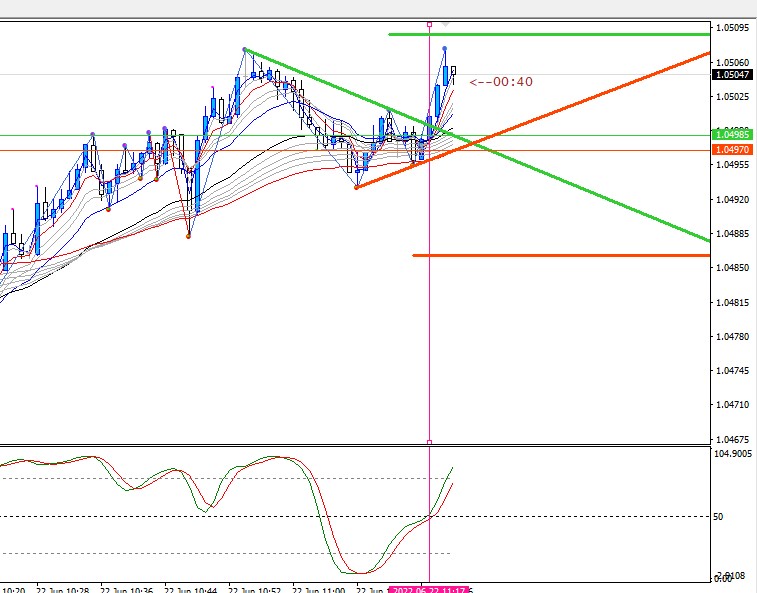This screenshot has height=593, width=757.
Task: Click the orange price label 1.04970
Action: (x=732, y=150)
